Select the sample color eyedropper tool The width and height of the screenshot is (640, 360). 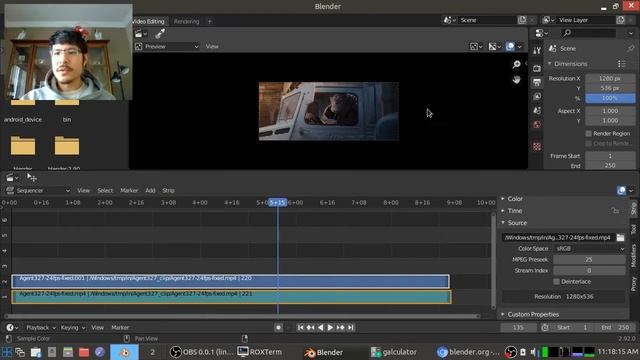pyautogui.click(x=160, y=33)
